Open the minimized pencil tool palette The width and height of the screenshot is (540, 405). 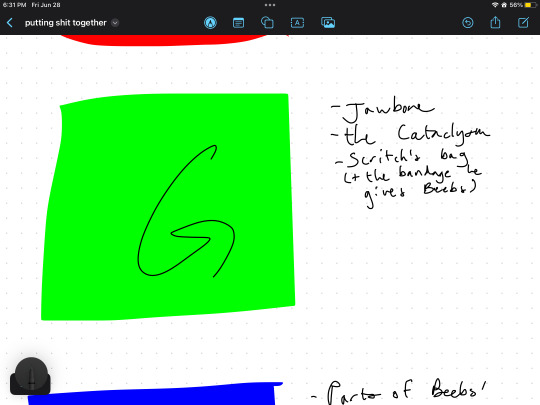30,376
